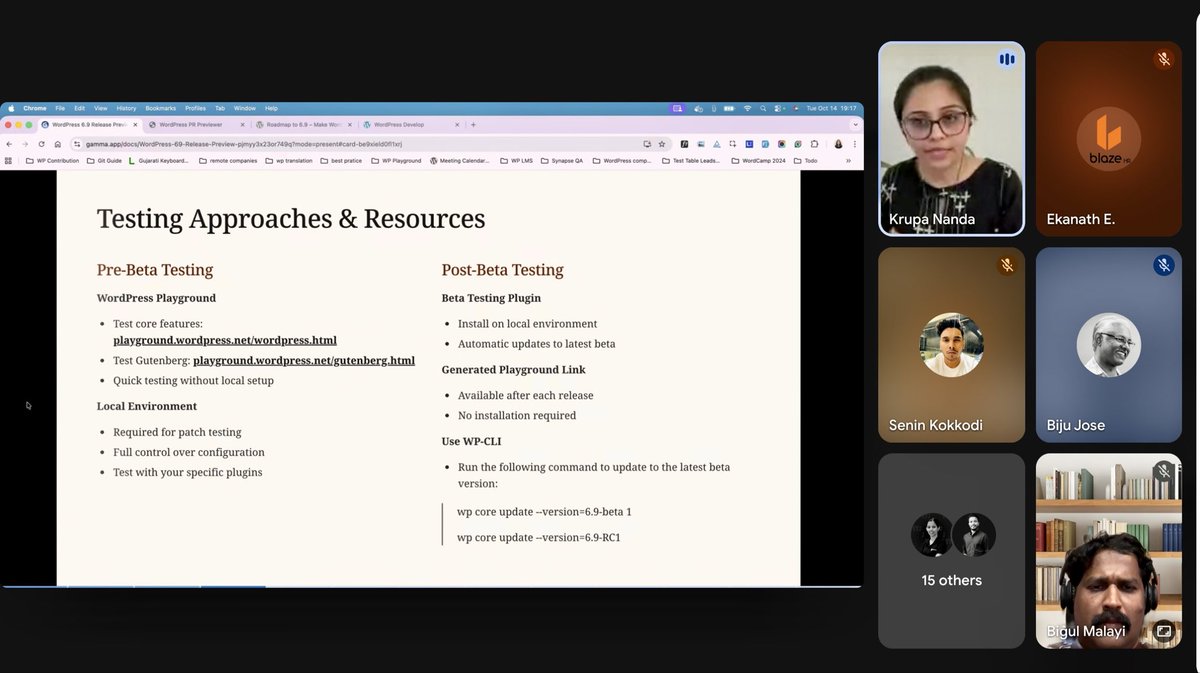
Task: Click the date and time in menu bar
Action: click(x=832, y=108)
